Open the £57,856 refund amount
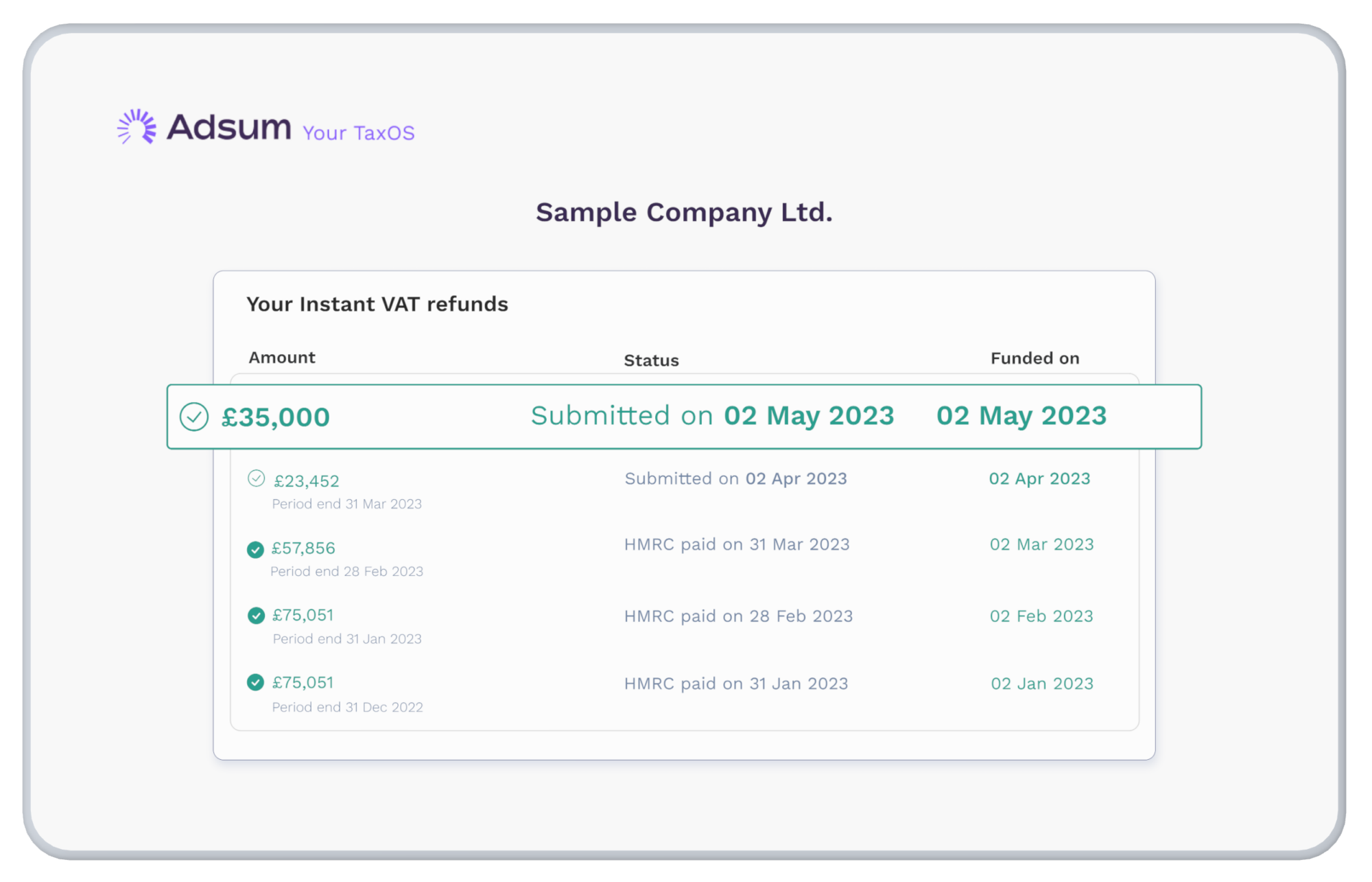1372x882 pixels. 303,548
